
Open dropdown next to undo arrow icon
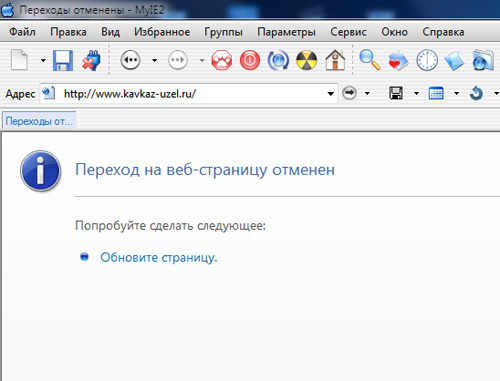496,94
